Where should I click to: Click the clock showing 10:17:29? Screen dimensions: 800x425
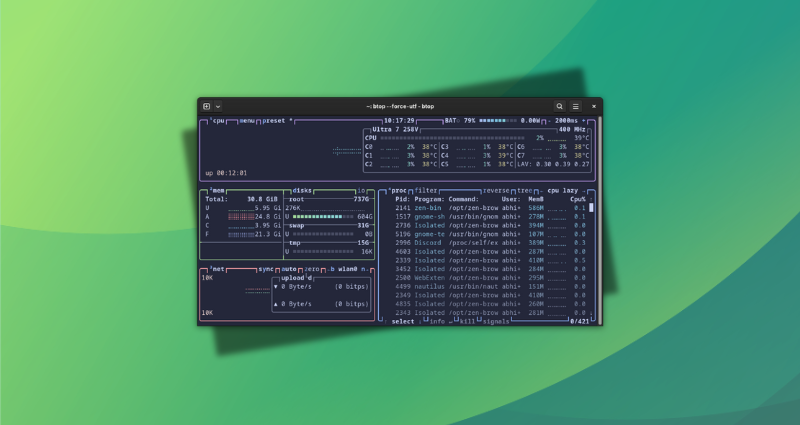(x=399, y=121)
